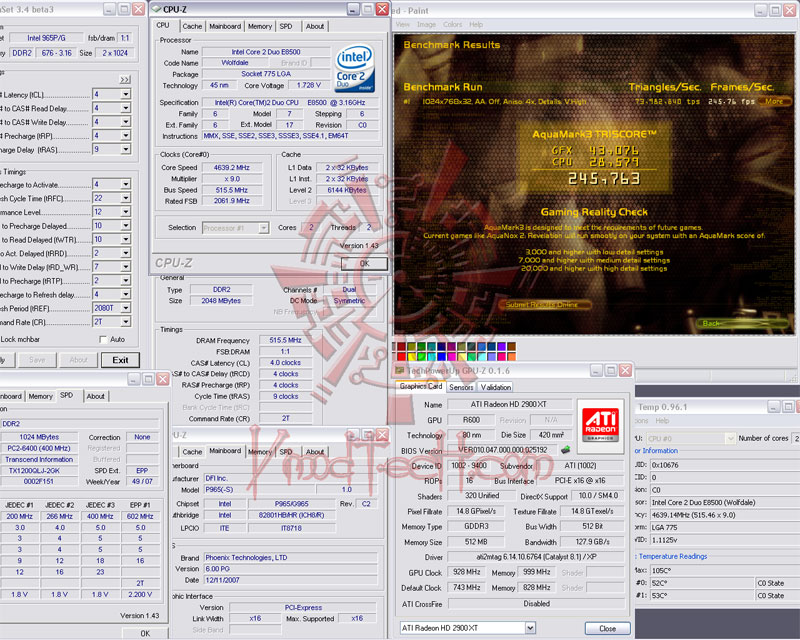Click the BIOS save chip icon in GPU-Z
This screenshot has width=800, height=640.
click(565, 450)
